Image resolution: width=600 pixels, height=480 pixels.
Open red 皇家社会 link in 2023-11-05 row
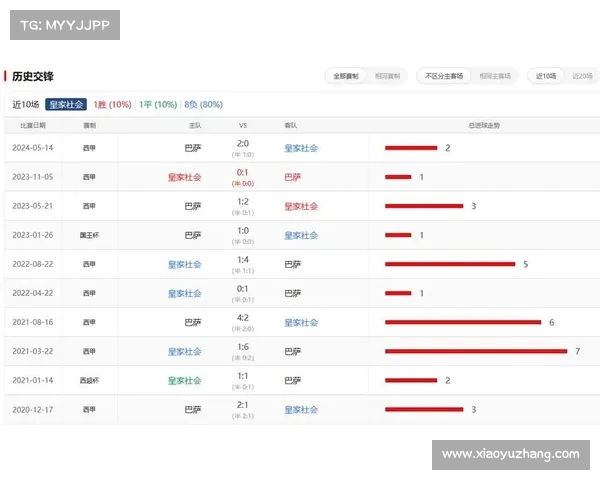pos(184,177)
